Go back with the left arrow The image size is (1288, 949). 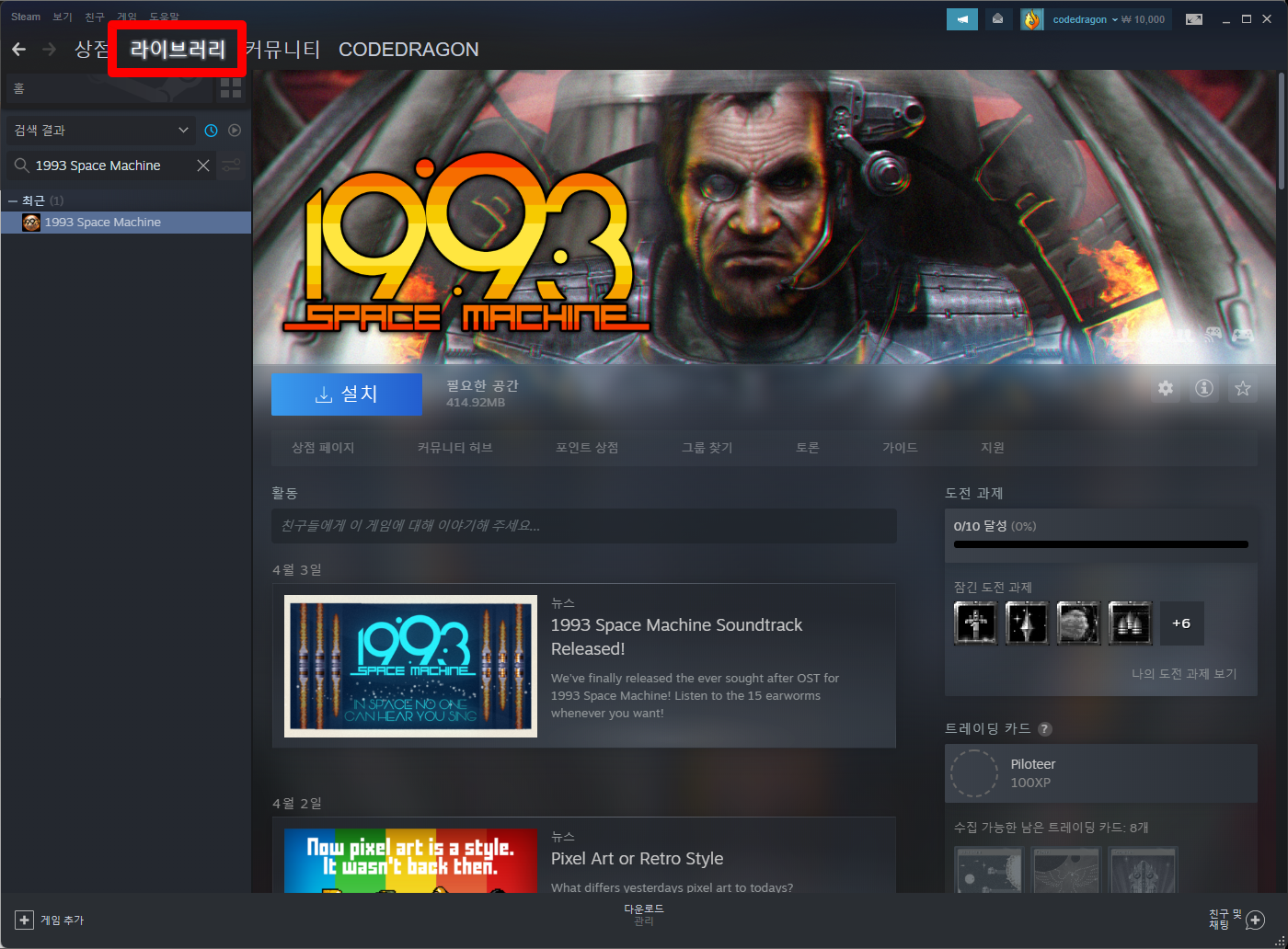click(x=19, y=49)
